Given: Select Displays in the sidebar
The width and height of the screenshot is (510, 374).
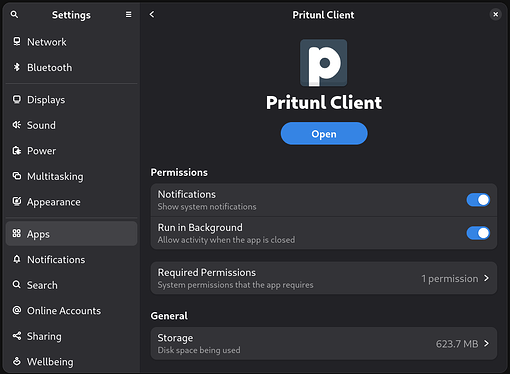Looking at the screenshot, I should 71,100.
